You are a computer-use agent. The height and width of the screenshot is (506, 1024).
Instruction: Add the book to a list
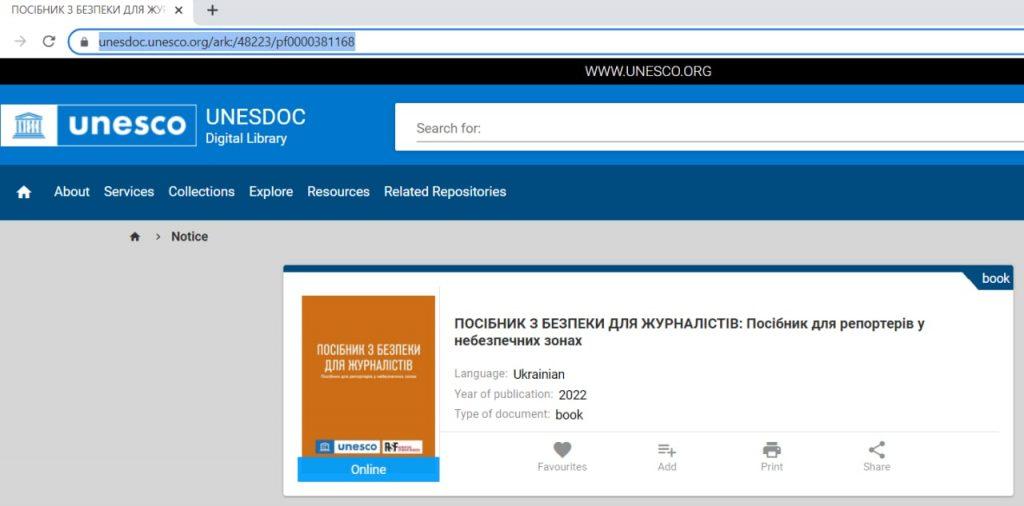coord(667,457)
